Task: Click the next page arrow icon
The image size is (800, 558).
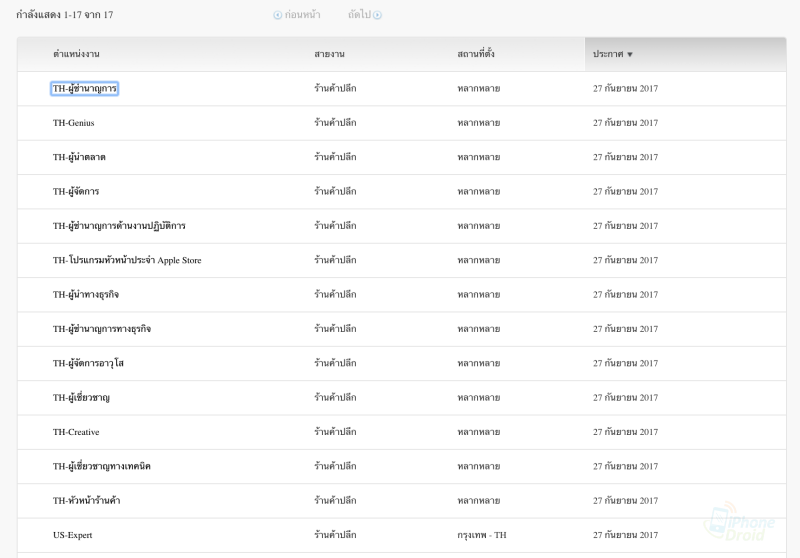Action: pyautogui.click(x=377, y=15)
